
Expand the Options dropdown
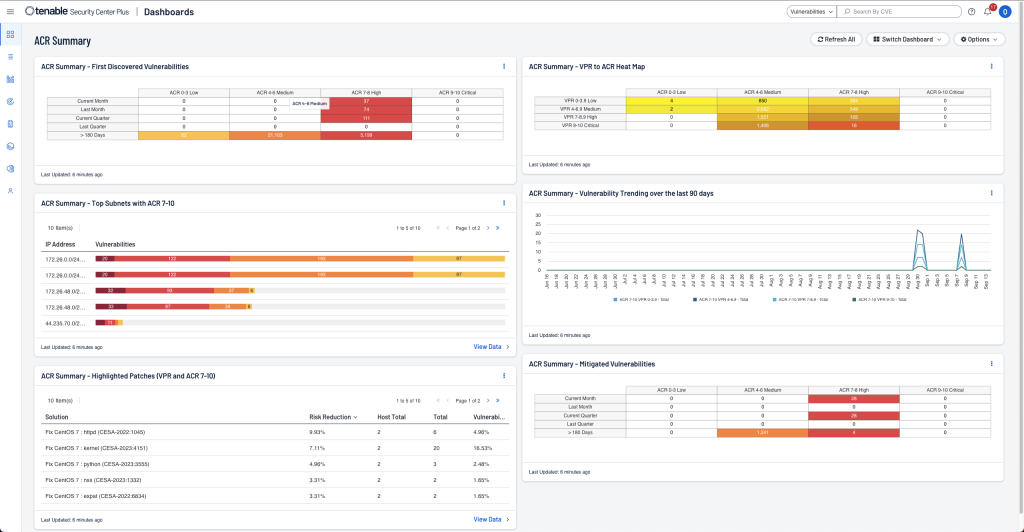pyautogui.click(x=979, y=39)
